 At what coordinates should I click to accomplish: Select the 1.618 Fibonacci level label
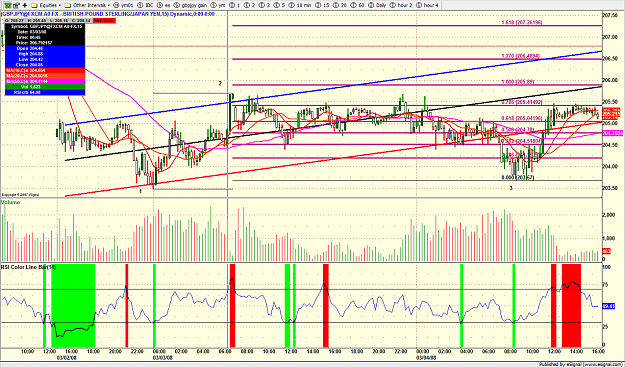(521, 22)
